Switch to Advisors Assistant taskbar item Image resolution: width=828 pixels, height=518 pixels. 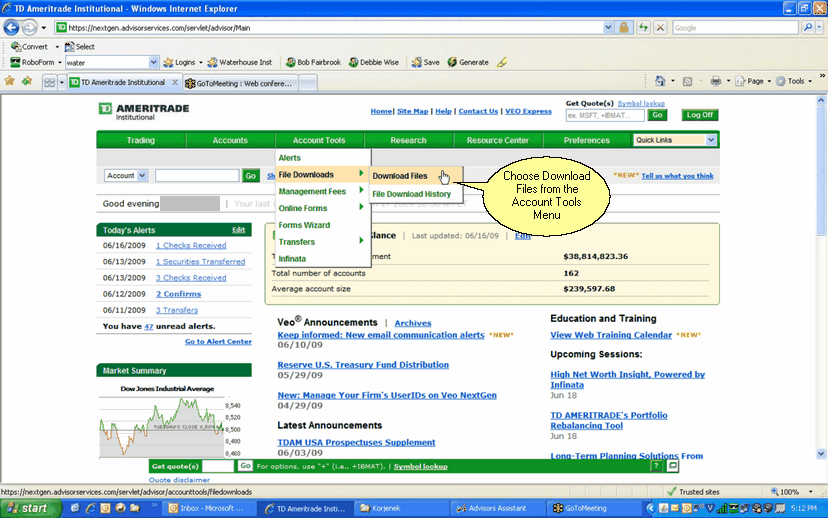point(497,508)
